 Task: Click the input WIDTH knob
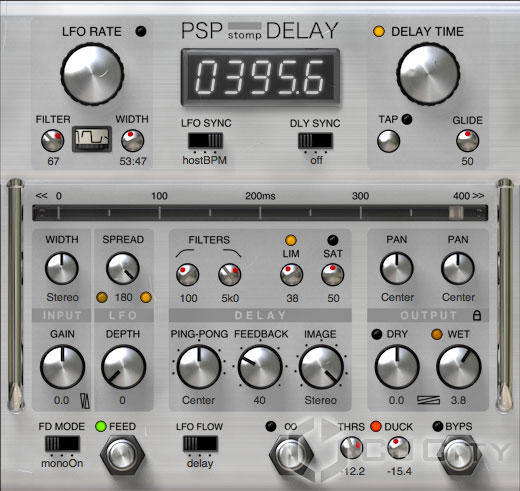(62, 268)
